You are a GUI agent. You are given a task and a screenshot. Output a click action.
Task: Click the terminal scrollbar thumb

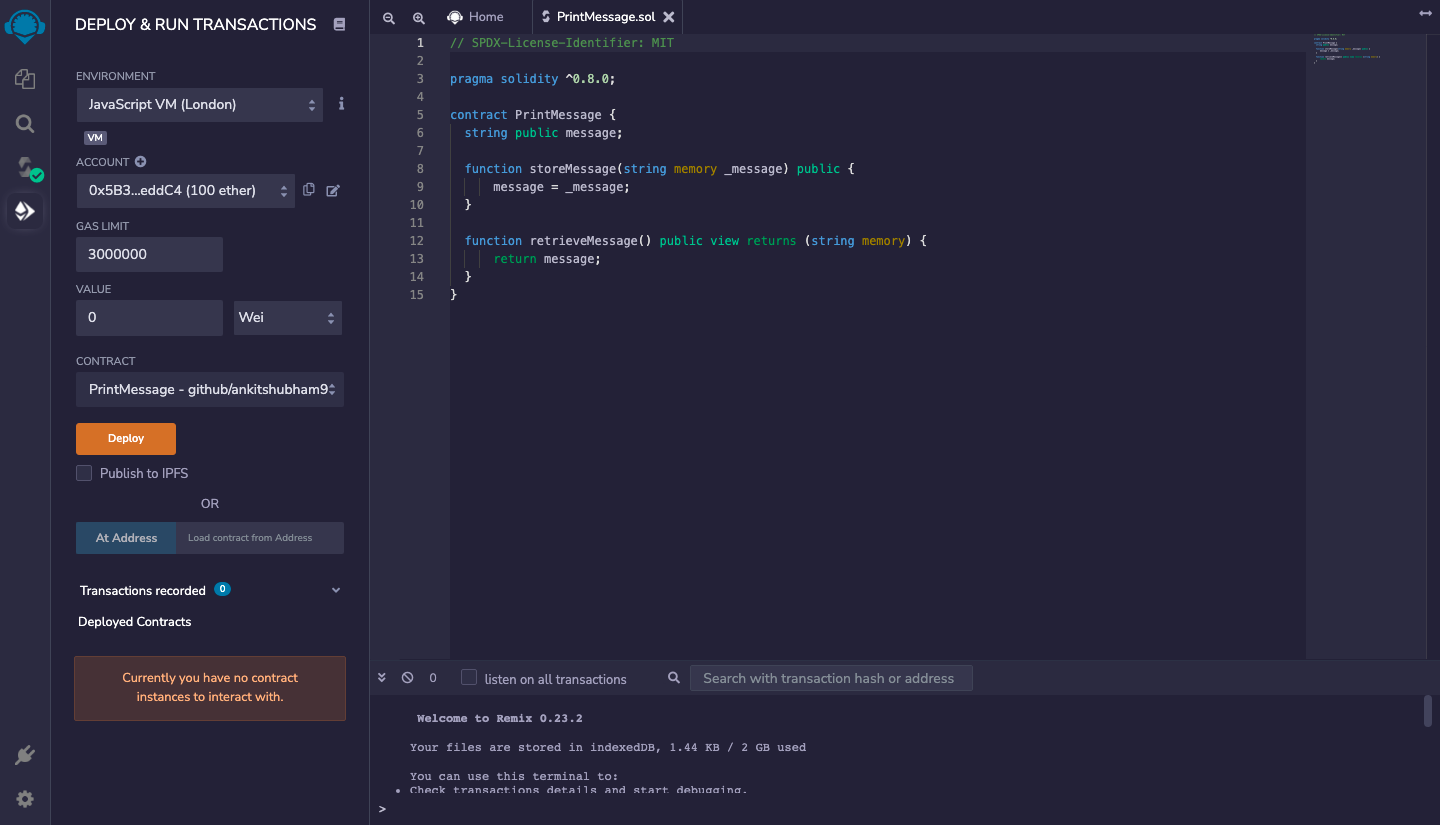(x=1428, y=711)
